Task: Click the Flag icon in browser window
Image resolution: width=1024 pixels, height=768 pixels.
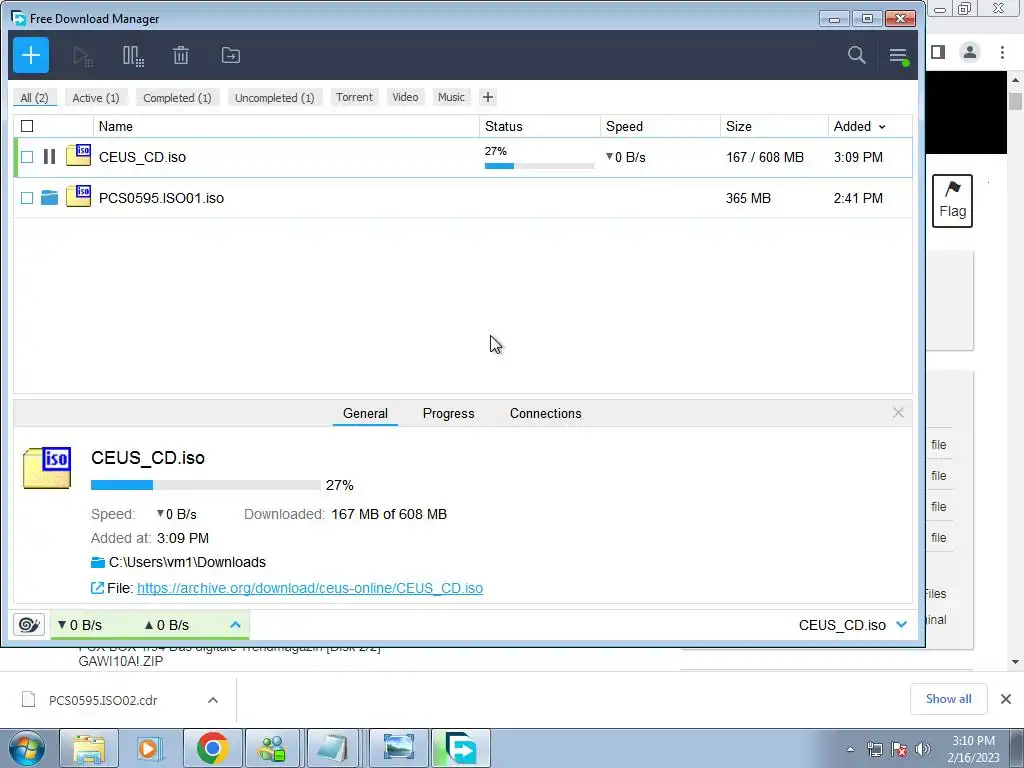Action: coord(952,201)
